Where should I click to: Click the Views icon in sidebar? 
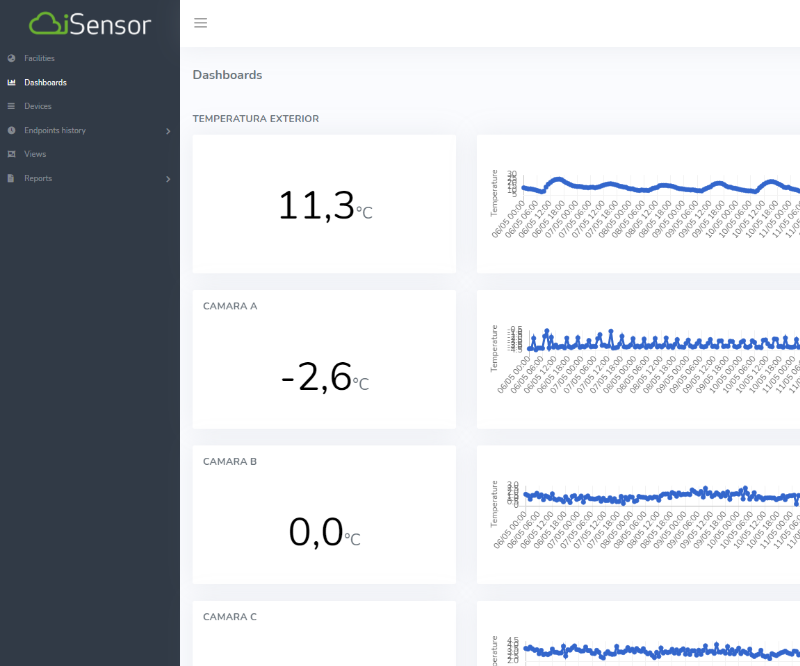point(11,154)
